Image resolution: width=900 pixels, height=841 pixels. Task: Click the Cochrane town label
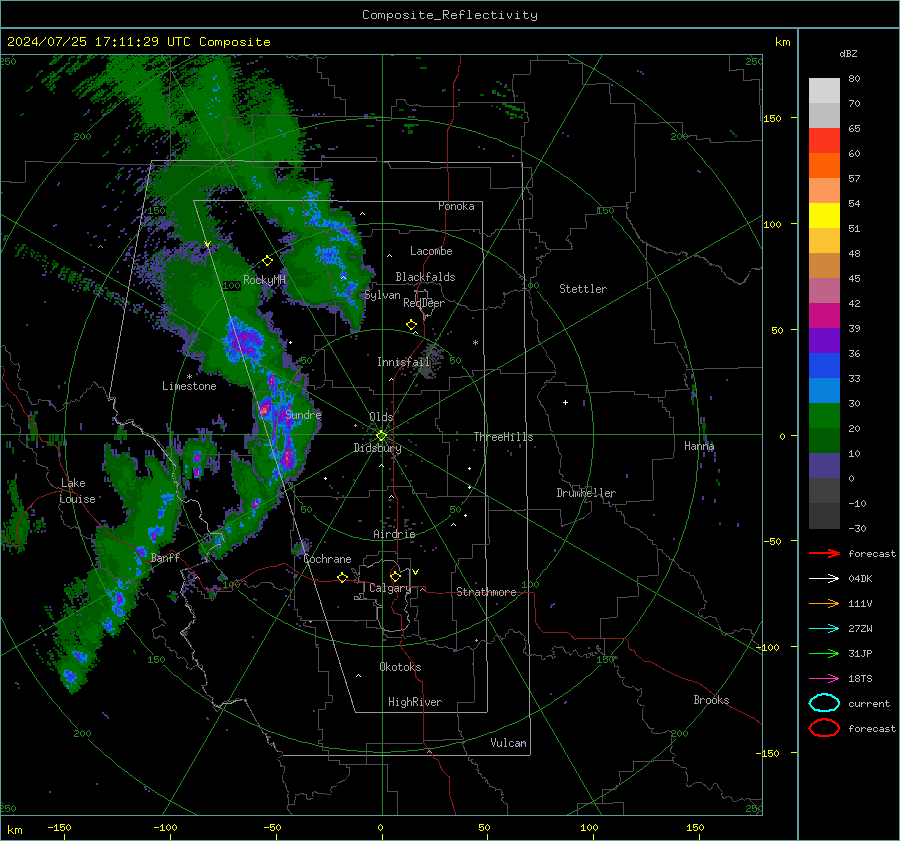coord(327,559)
